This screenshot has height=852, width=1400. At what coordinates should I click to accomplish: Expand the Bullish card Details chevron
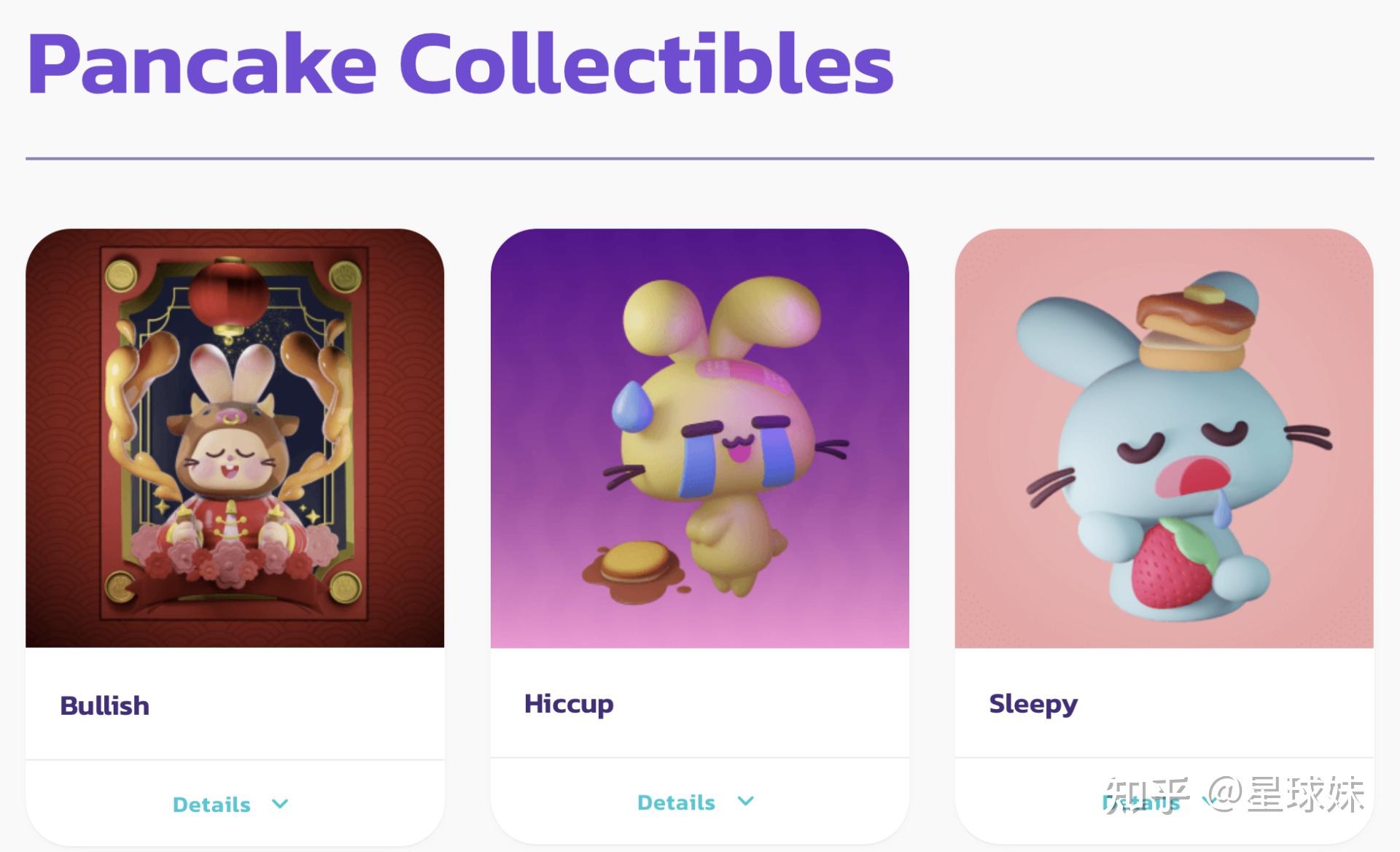tap(280, 804)
